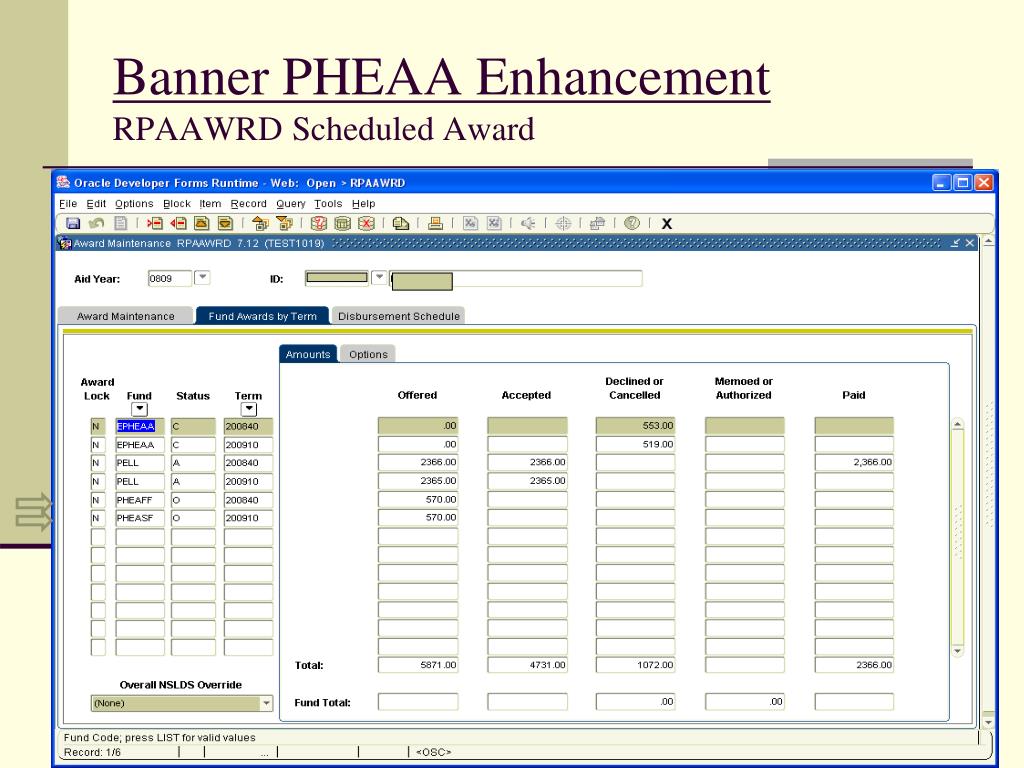The height and width of the screenshot is (768, 1024).
Task: Close the inner Award Maintenance form
Action: 970,243
